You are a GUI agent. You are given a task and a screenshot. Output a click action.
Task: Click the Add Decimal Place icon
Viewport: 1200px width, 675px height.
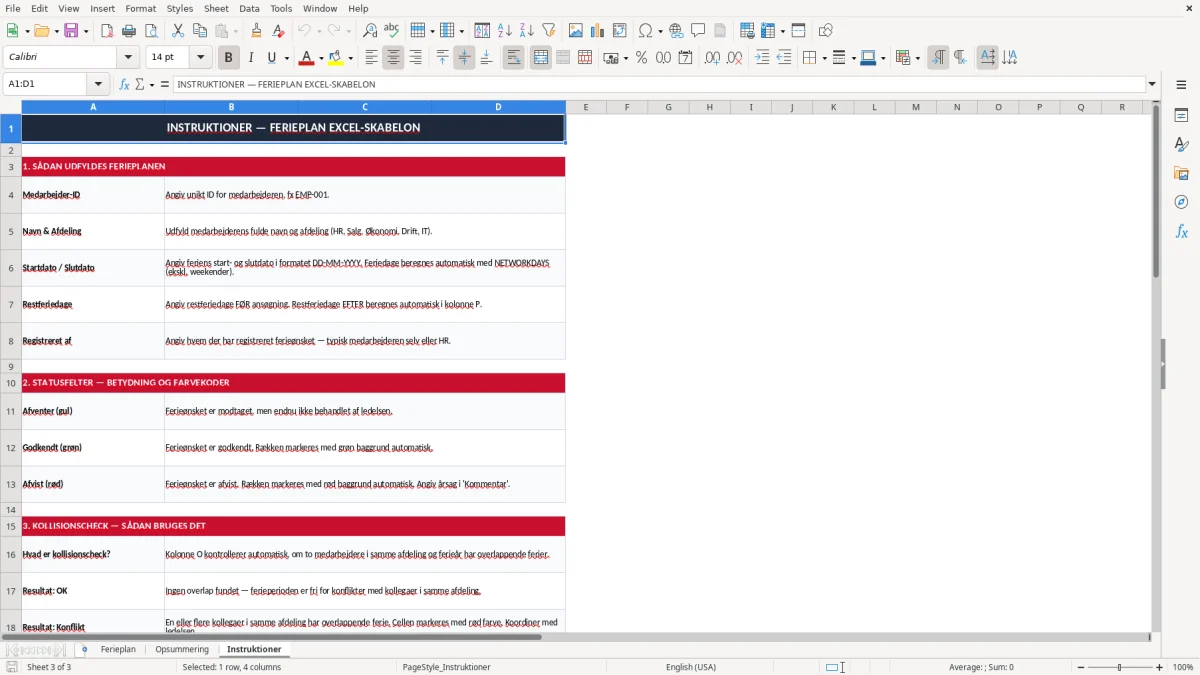click(712, 58)
